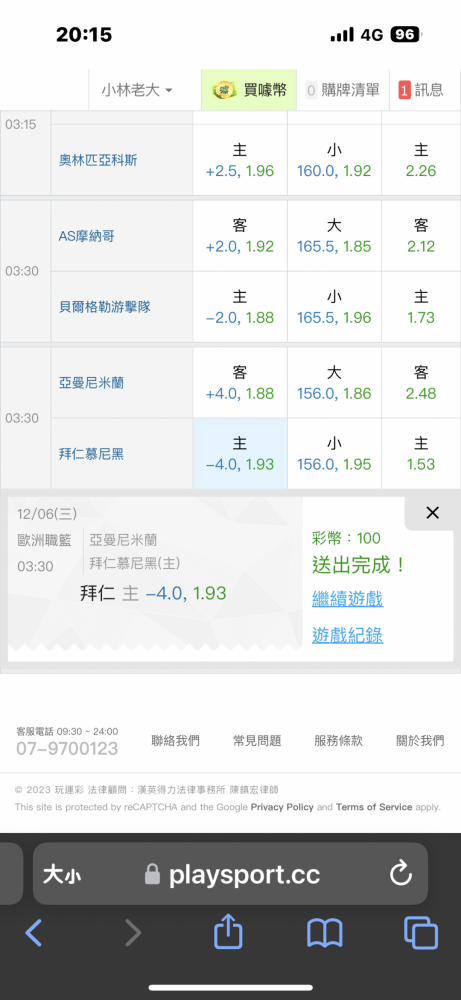Expand the 小林老大 user dropdown
Viewport: 461px width, 1000px height.
137,90
